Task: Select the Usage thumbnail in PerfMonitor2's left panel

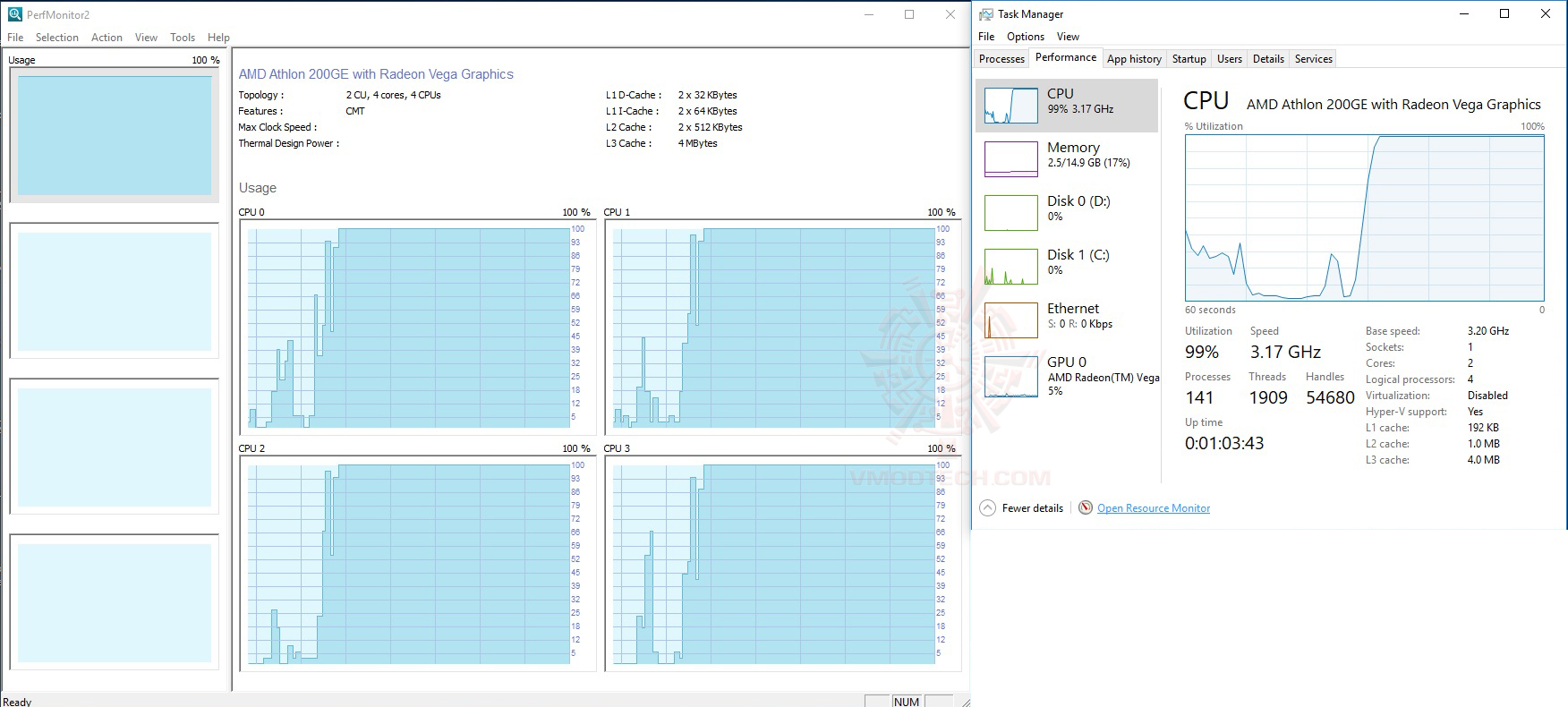Action: coord(115,135)
